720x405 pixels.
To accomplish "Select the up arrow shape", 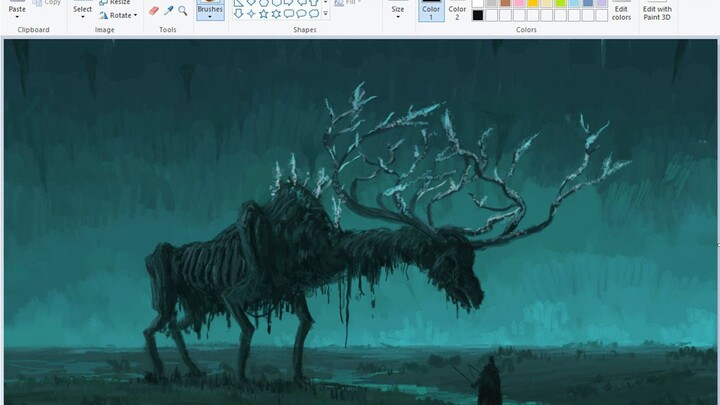I will 314,2.
